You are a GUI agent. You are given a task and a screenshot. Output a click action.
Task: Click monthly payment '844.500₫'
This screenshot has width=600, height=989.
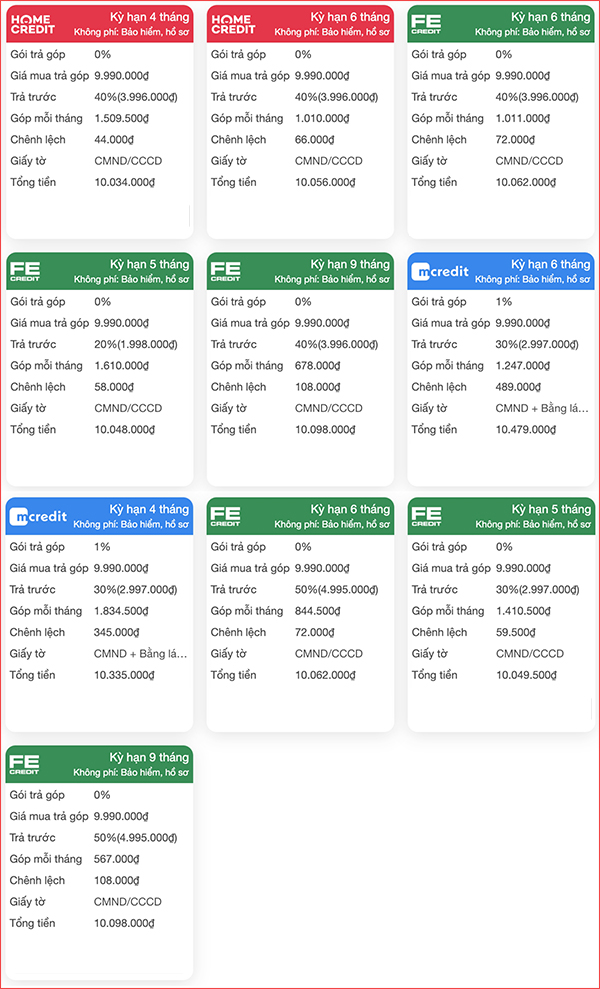317,611
